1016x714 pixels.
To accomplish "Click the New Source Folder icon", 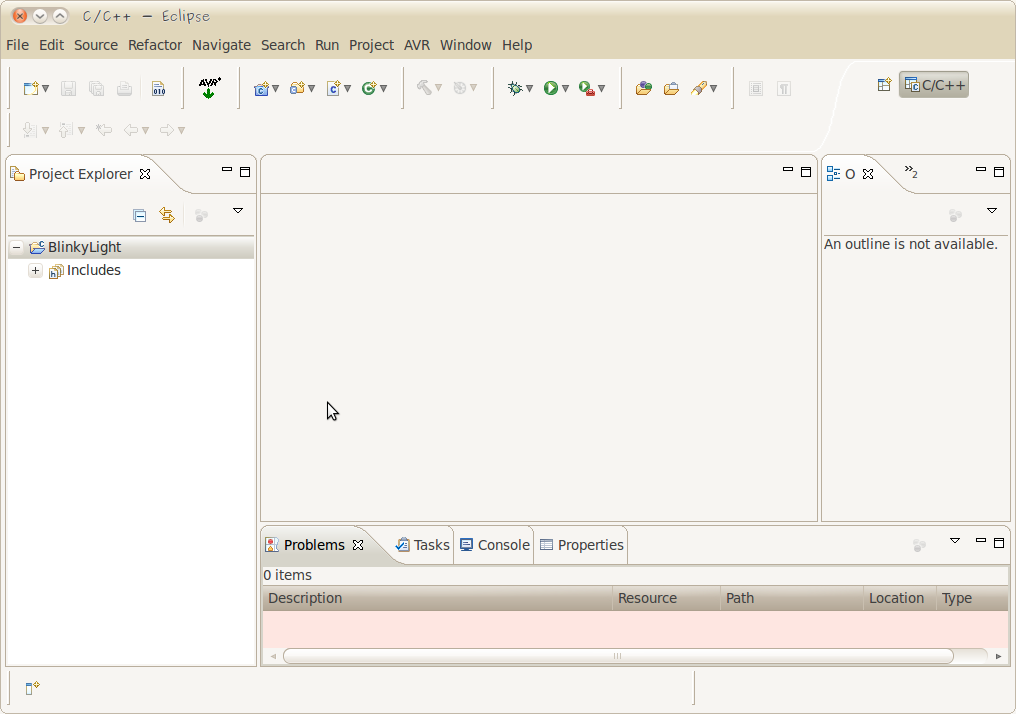I will [297, 88].
